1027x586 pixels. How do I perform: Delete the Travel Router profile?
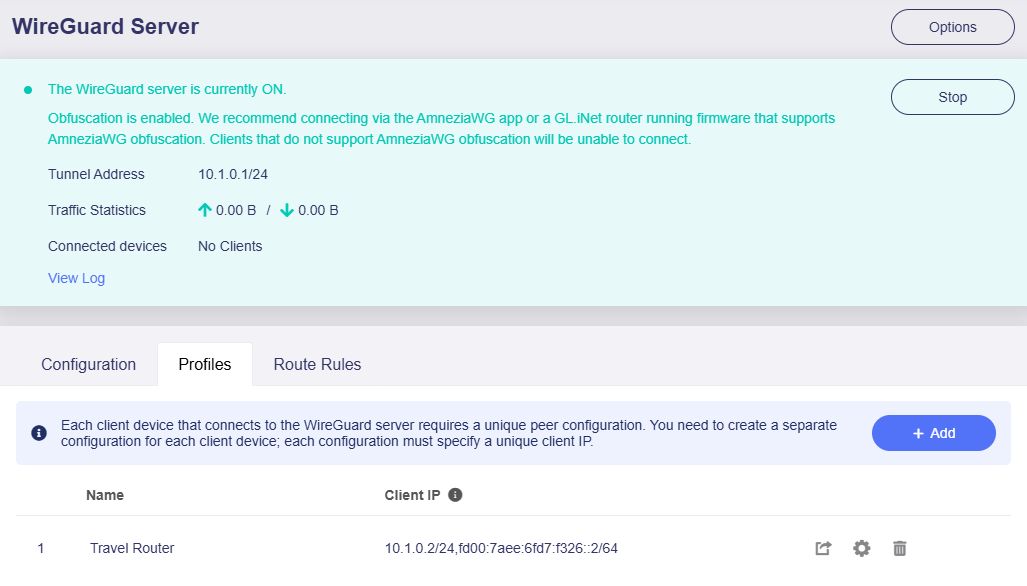[x=899, y=548]
